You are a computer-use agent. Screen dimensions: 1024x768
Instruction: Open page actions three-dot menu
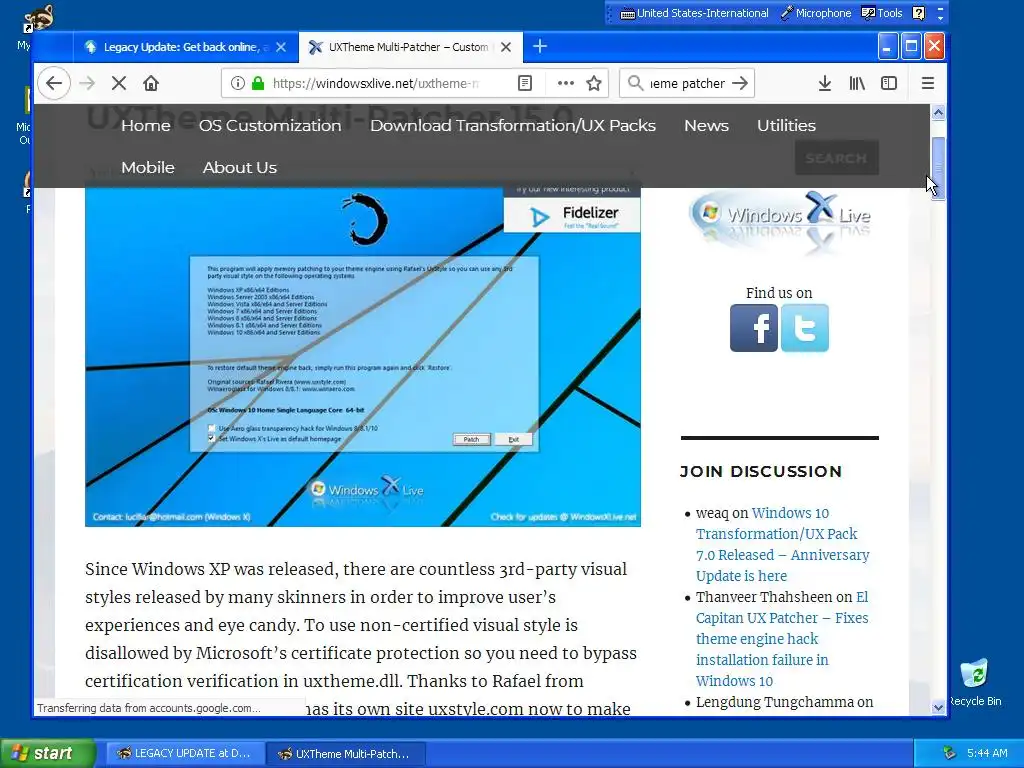pyautogui.click(x=566, y=83)
